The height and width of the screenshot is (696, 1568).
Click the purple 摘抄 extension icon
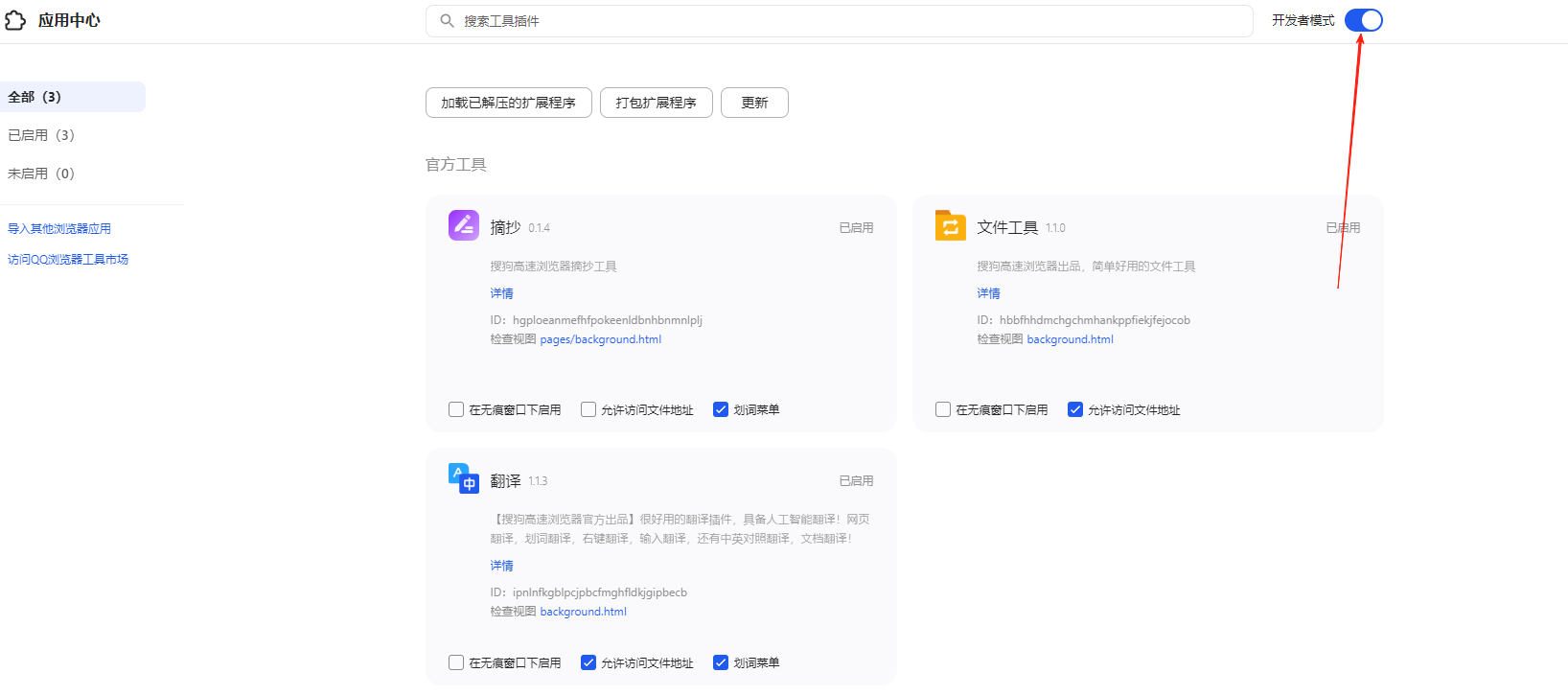pos(464,225)
